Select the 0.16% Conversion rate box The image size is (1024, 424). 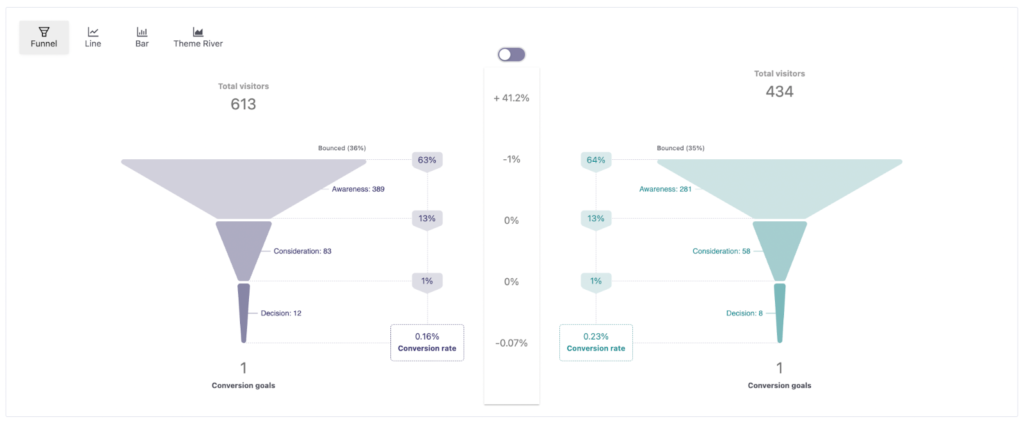427,342
